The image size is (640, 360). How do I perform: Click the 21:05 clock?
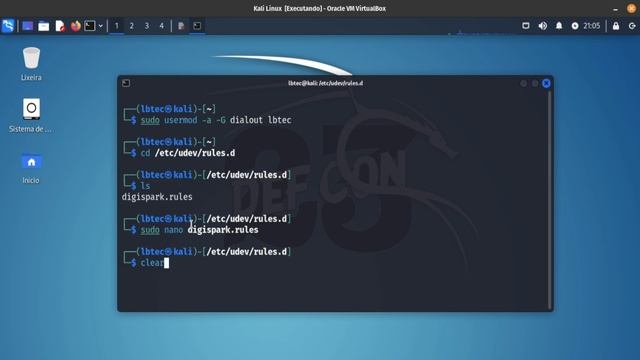(591, 26)
